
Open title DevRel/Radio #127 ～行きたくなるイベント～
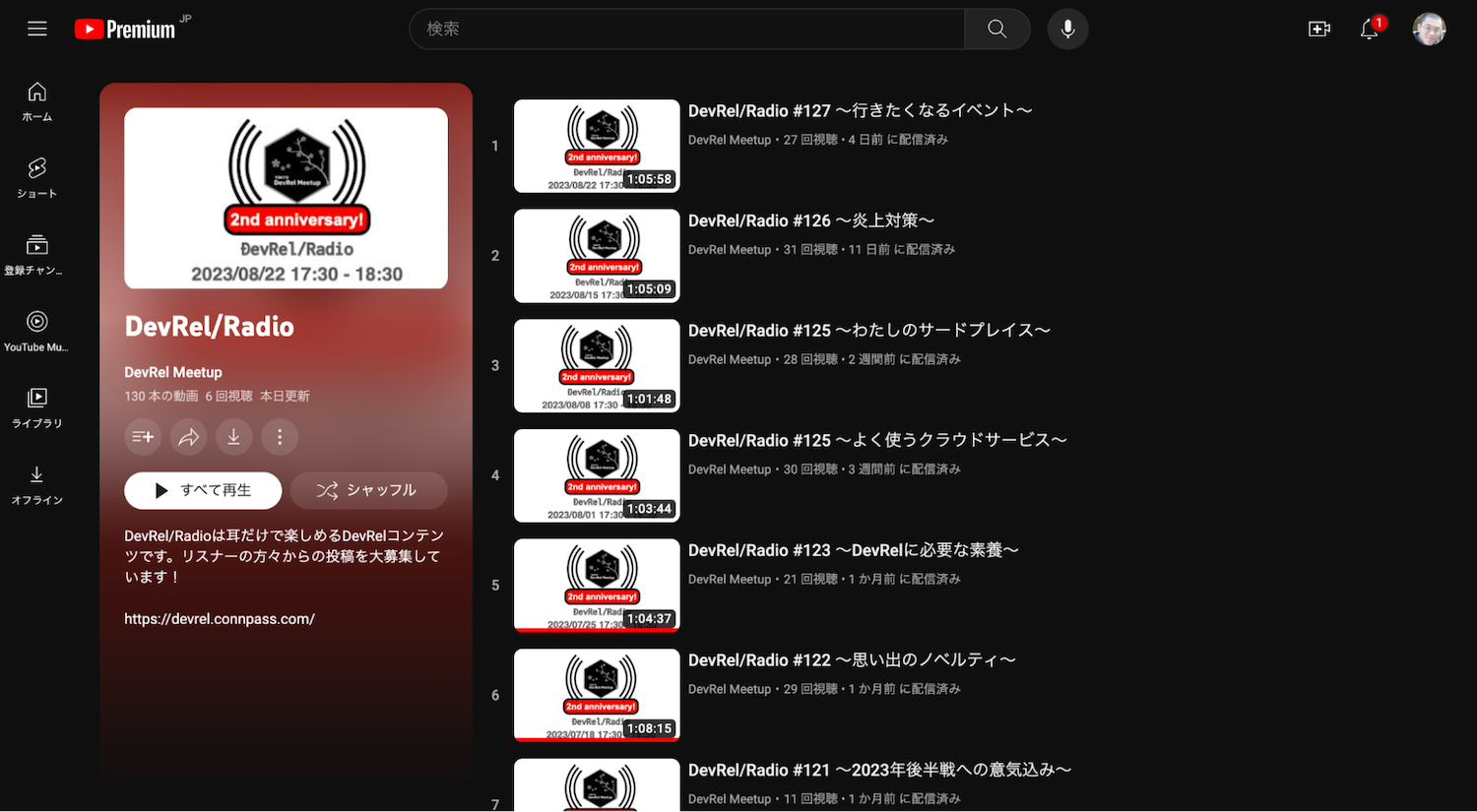click(861, 111)
